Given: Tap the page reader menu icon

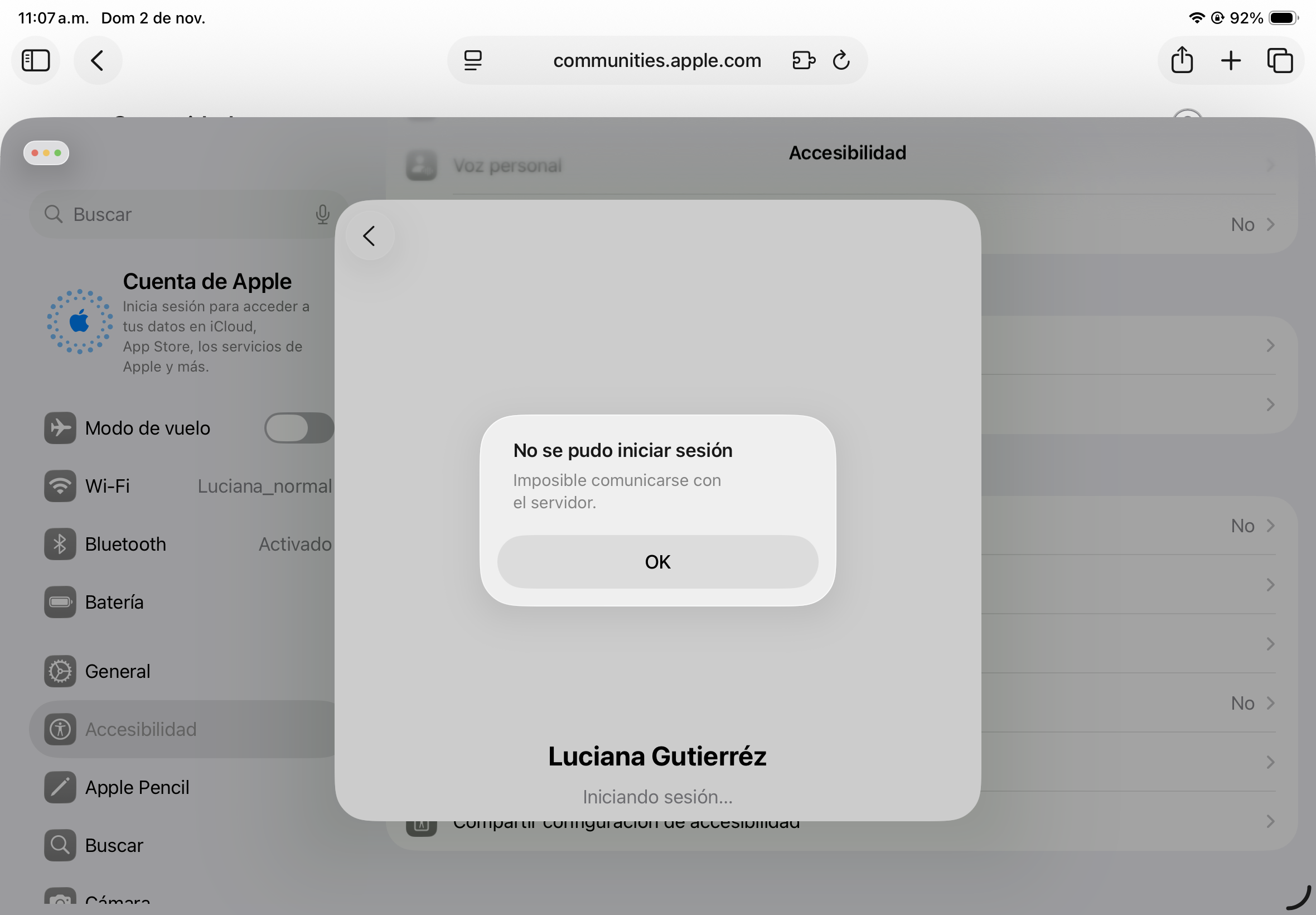Looking at the screenshot, I should point(473,61).
